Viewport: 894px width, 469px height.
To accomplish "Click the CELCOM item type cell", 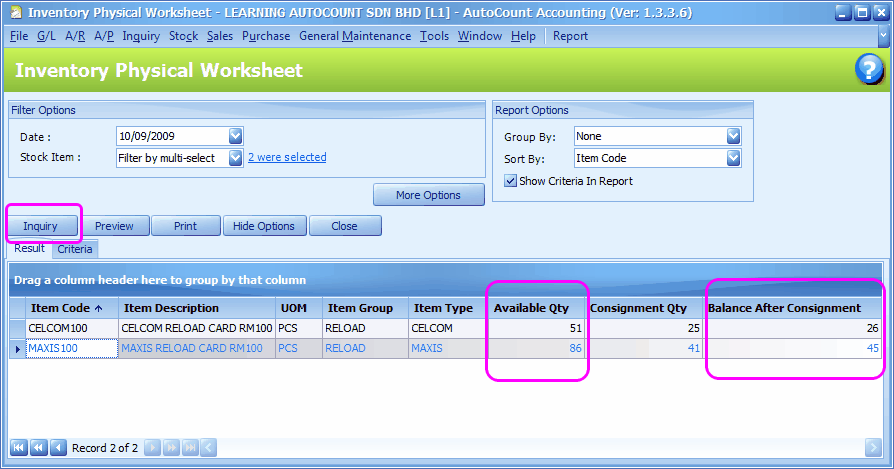I will pyautogui.click(x=448, y=328).
